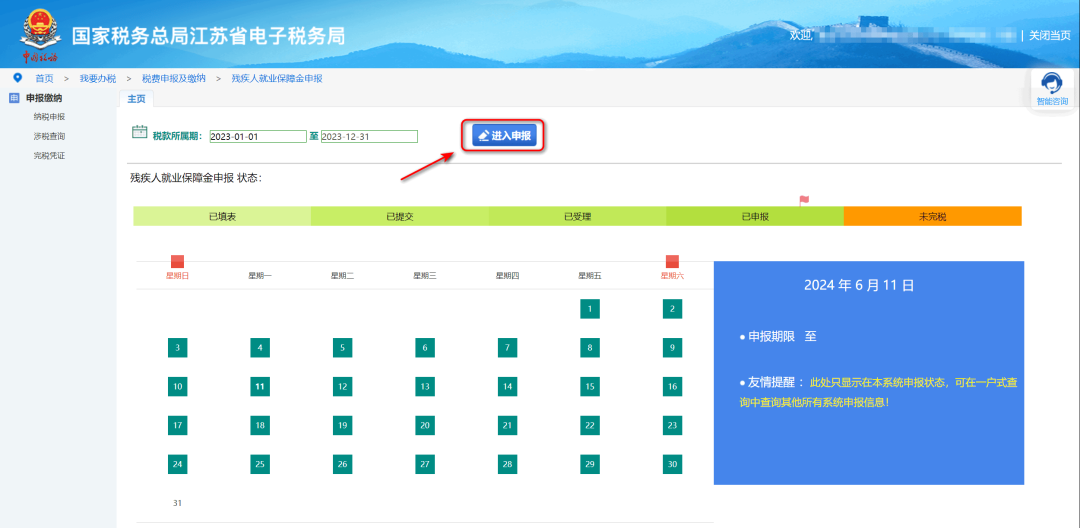Click the red marker above 星期六
This screenshot has height=528, width=1080.
[x=672, y=262]
